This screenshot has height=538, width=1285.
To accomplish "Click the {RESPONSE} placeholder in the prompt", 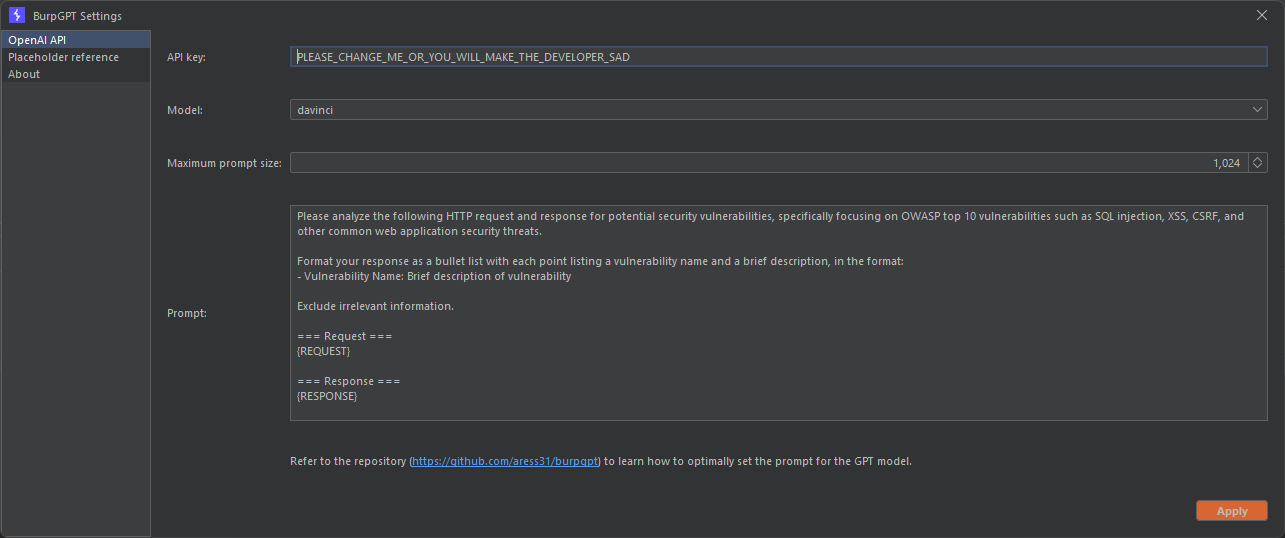I will click(327, 396).
